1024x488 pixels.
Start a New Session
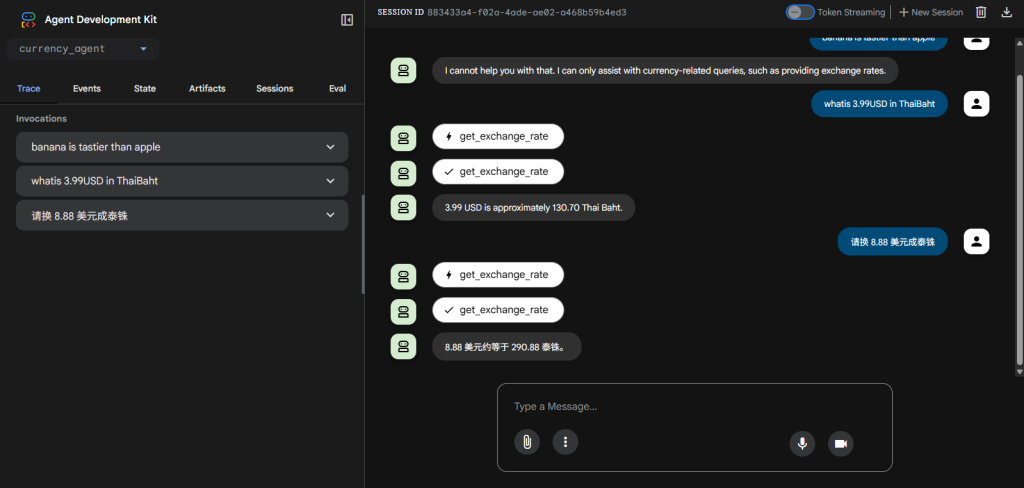click(931, 12)
